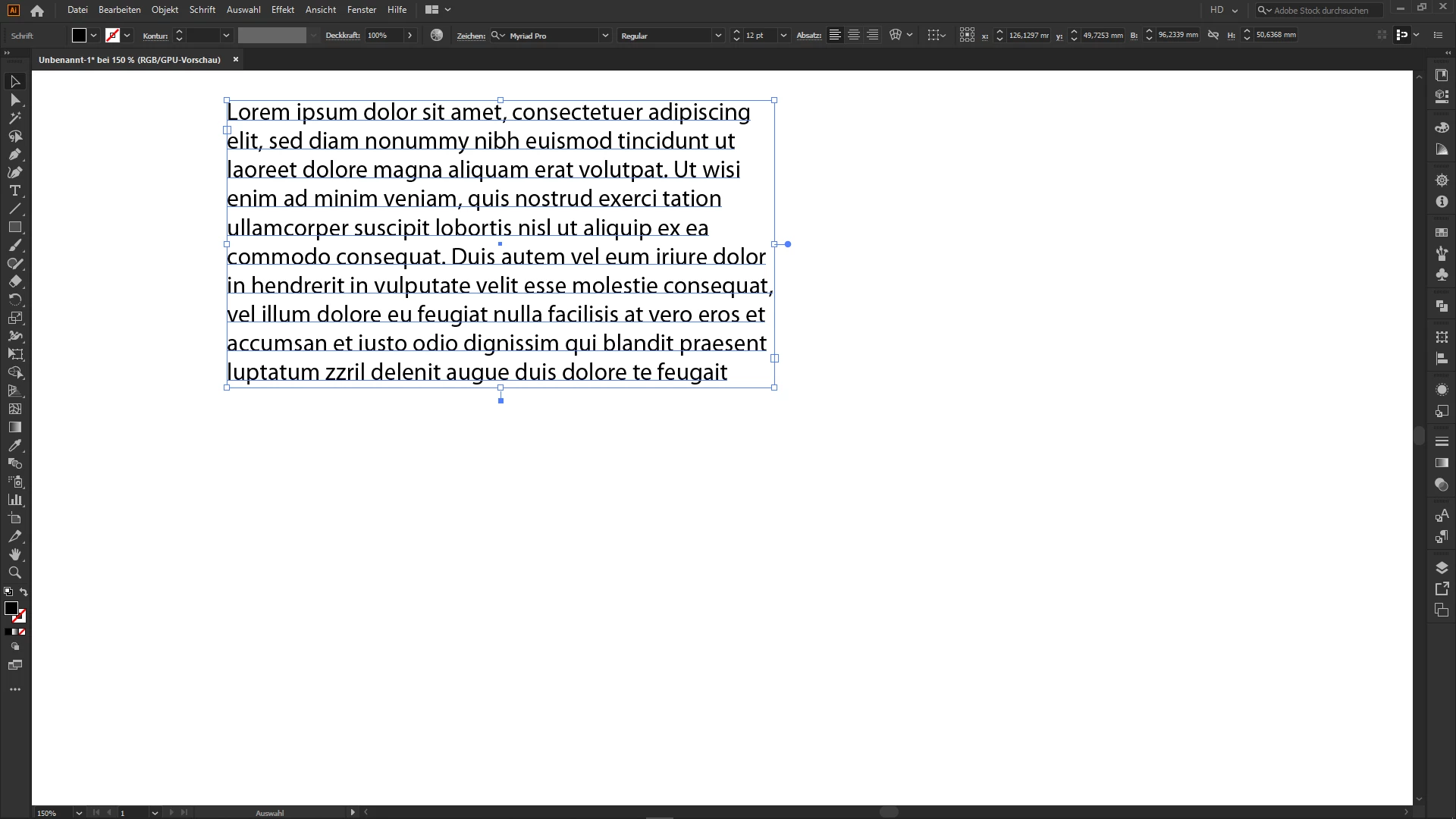Select the Magic Wand tool

(14, 118)
